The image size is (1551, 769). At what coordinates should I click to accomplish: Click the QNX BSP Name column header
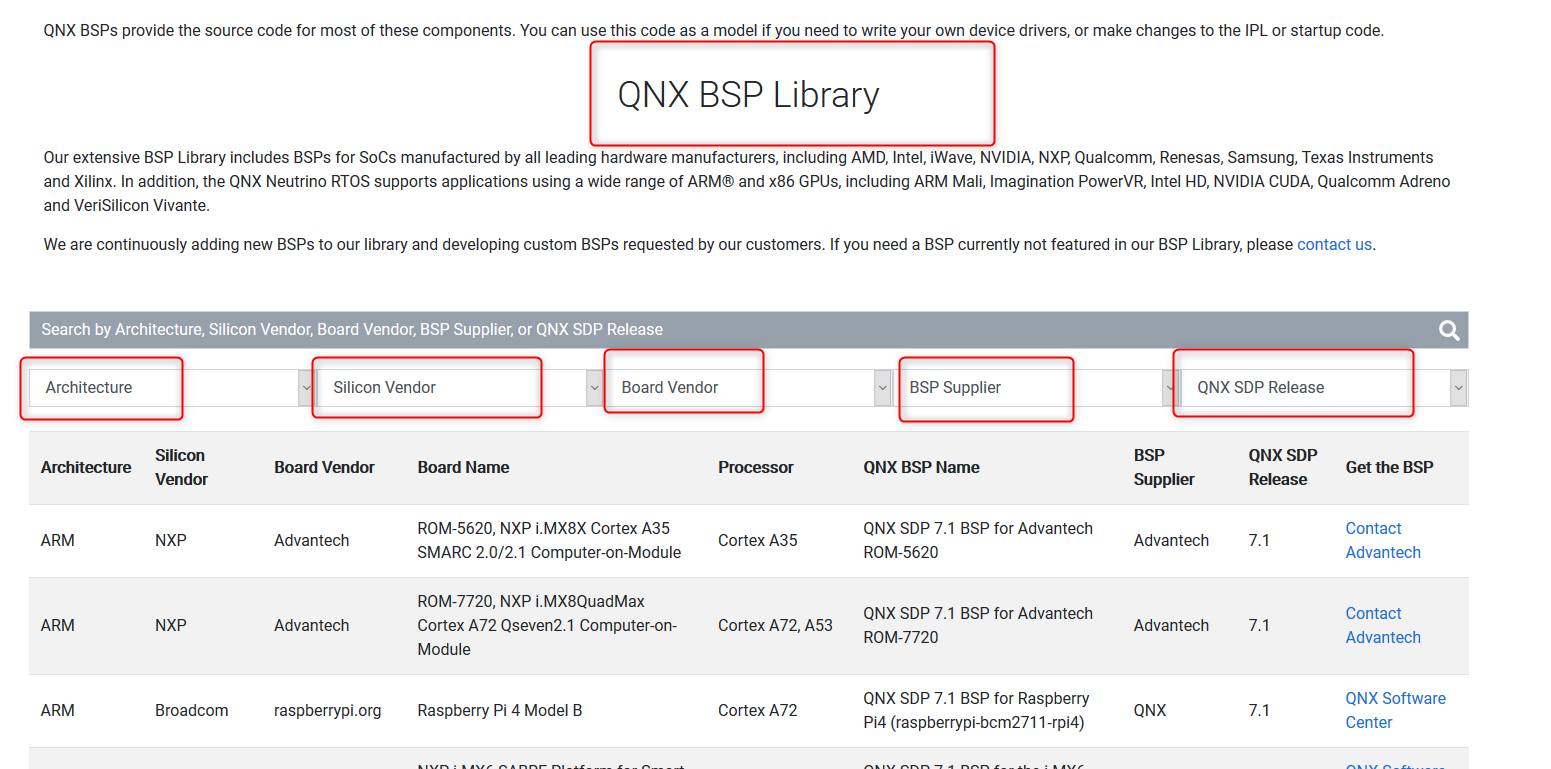pyautogui.click(x=921, y=467)
